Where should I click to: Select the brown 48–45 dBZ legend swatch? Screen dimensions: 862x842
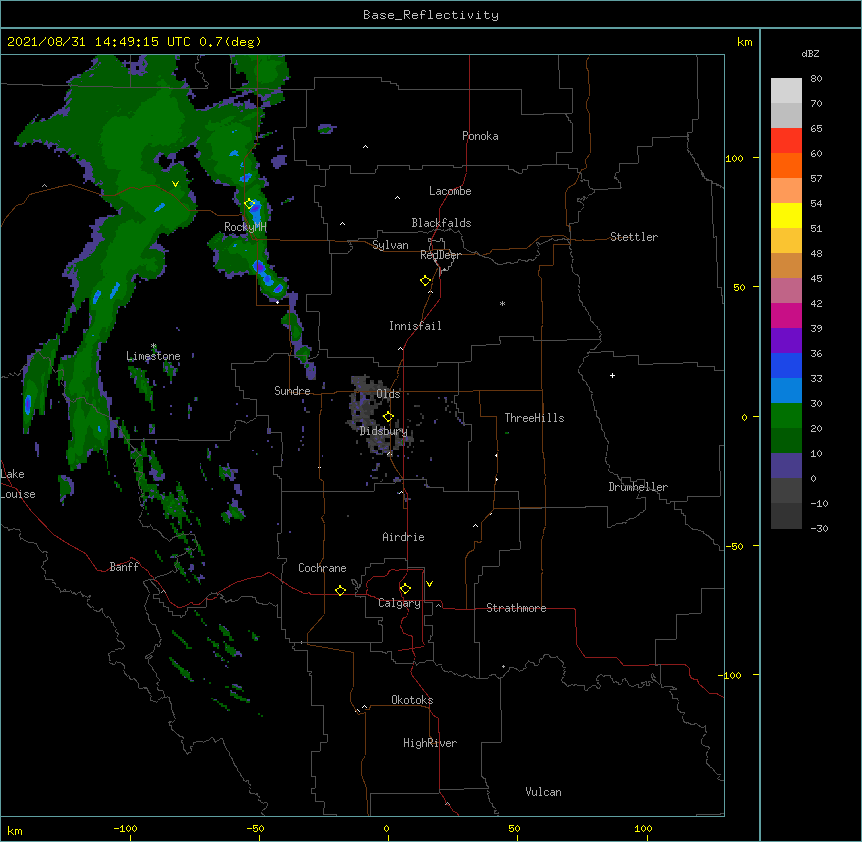[x=786, y=265]
